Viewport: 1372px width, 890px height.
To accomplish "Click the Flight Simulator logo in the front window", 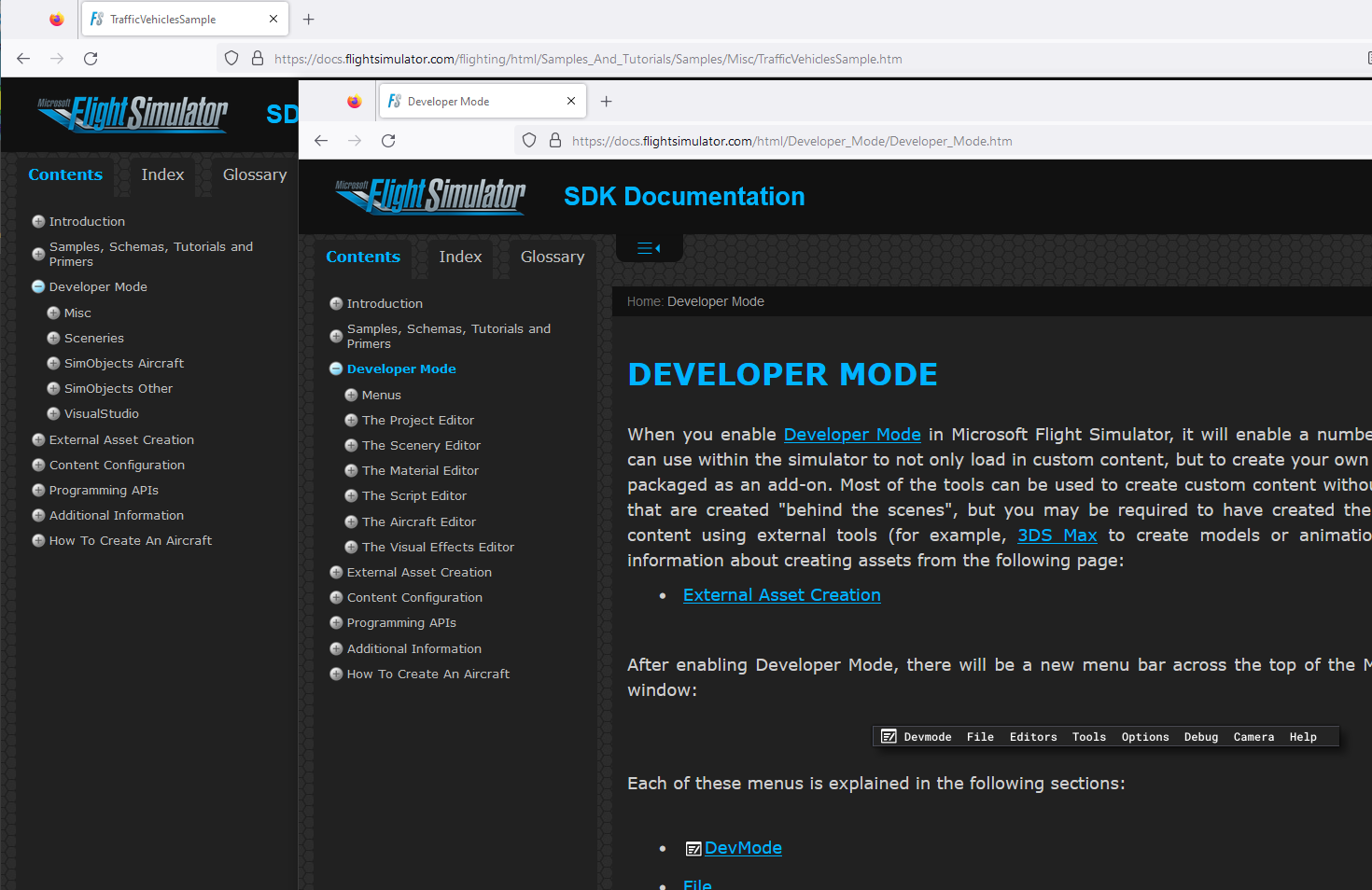I will click(x=430, y=197).
